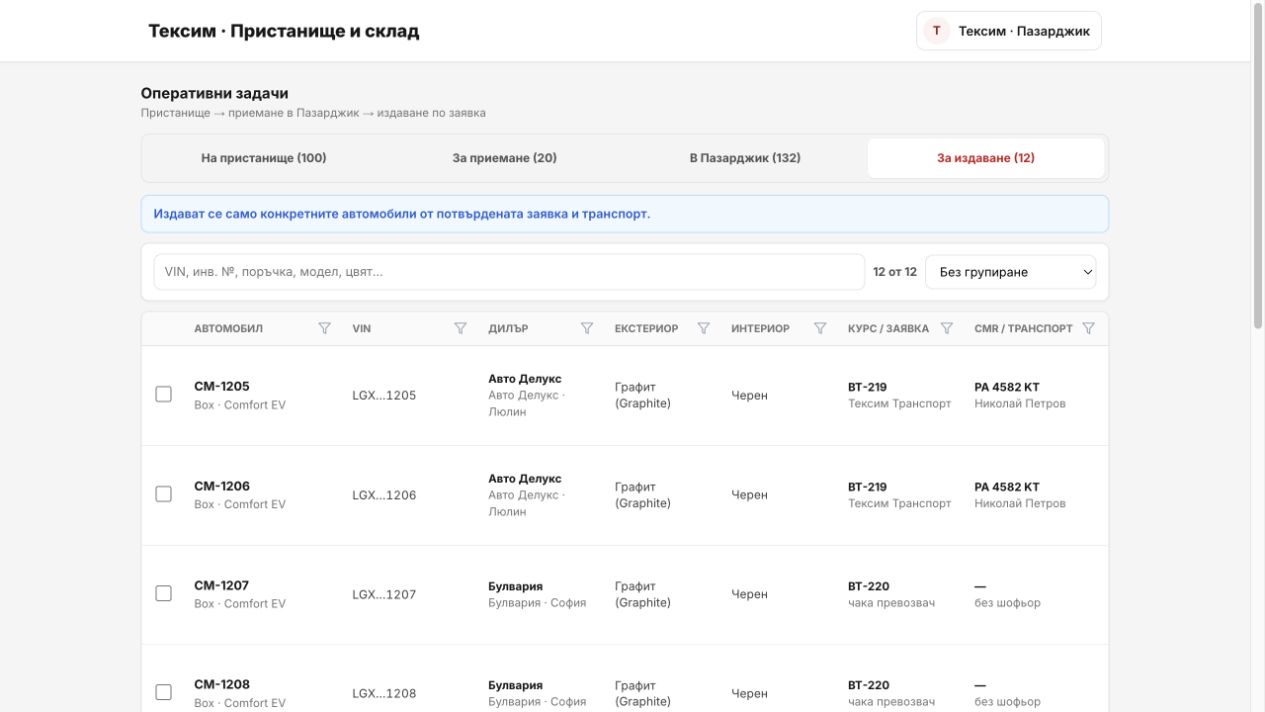The height and width of the screenshot is (712, 1265).
Task: Click PA 4582 KT in CM-1206 row
Action: point(1007,487)
